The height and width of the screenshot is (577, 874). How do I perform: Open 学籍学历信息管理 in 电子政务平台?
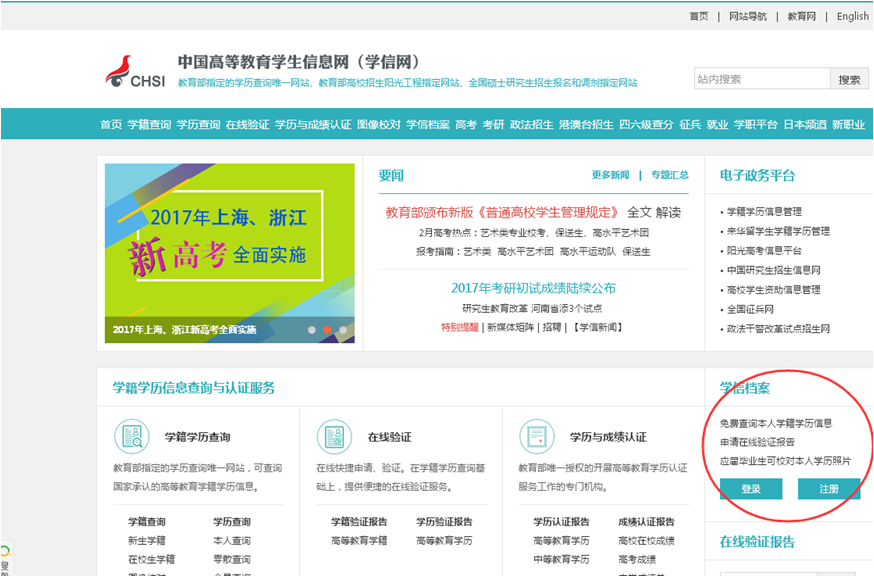coord(764,212)
